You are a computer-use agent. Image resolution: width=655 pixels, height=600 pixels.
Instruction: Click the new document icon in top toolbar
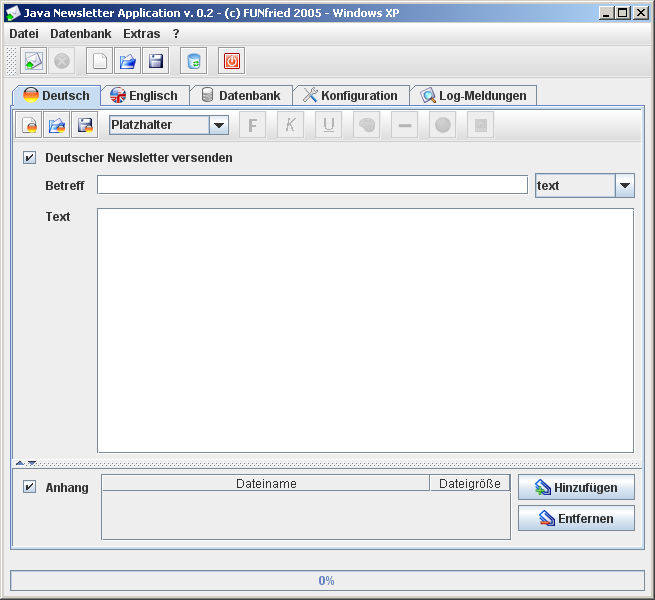pos(99,61)
